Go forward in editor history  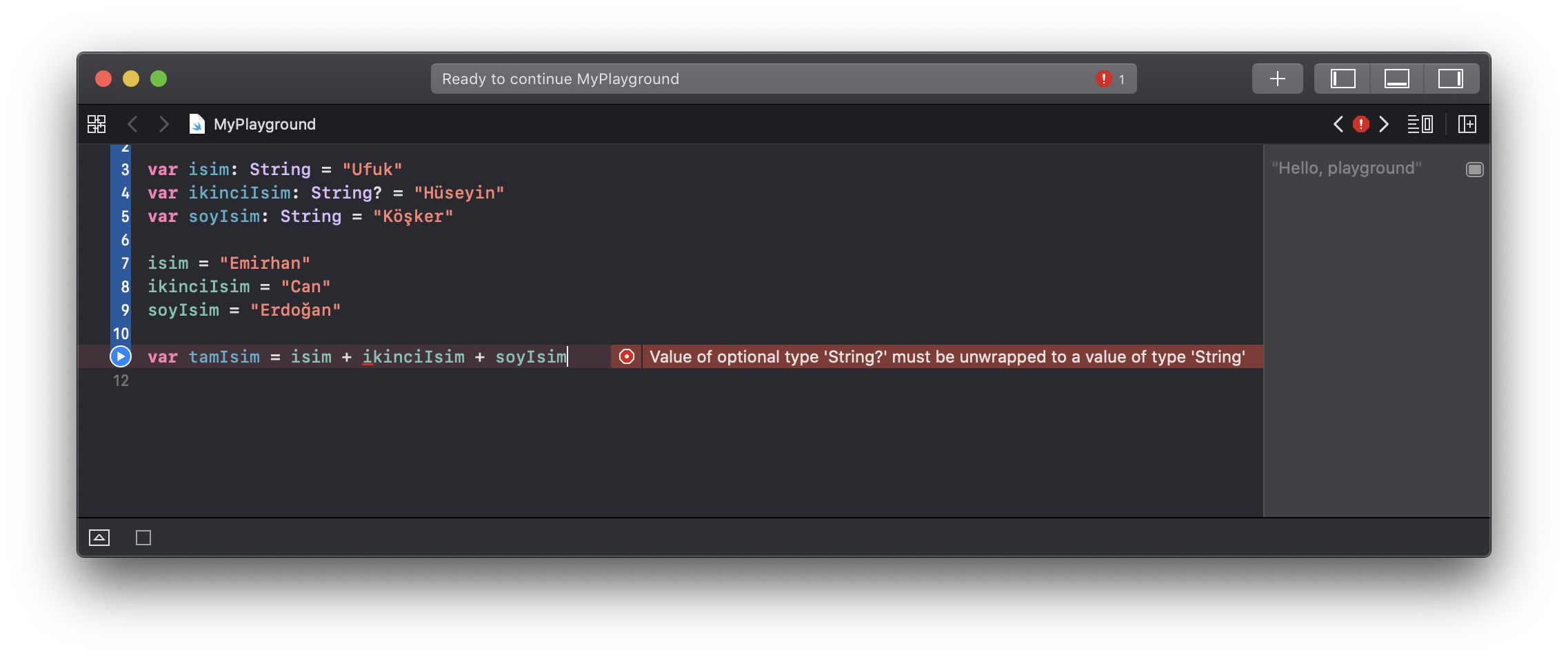click(163, 124)
